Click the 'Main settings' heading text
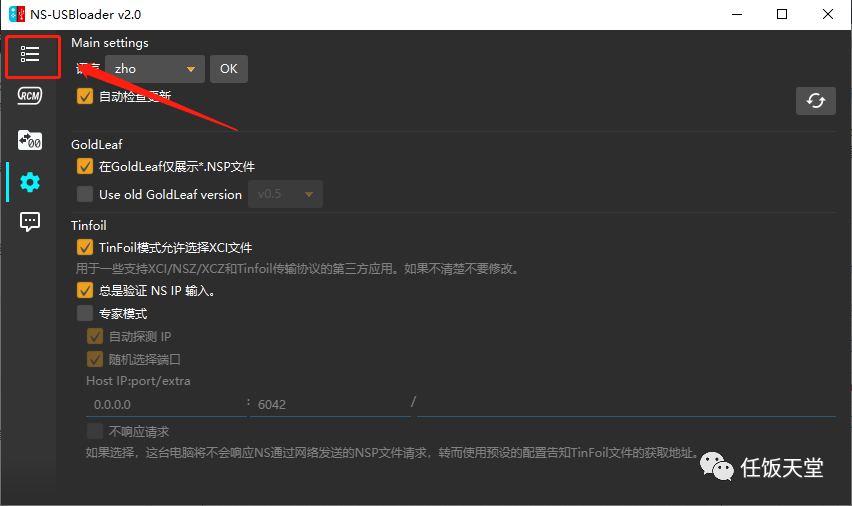The width and height of the screenshot is (852, 506). (x=110, y=43)
